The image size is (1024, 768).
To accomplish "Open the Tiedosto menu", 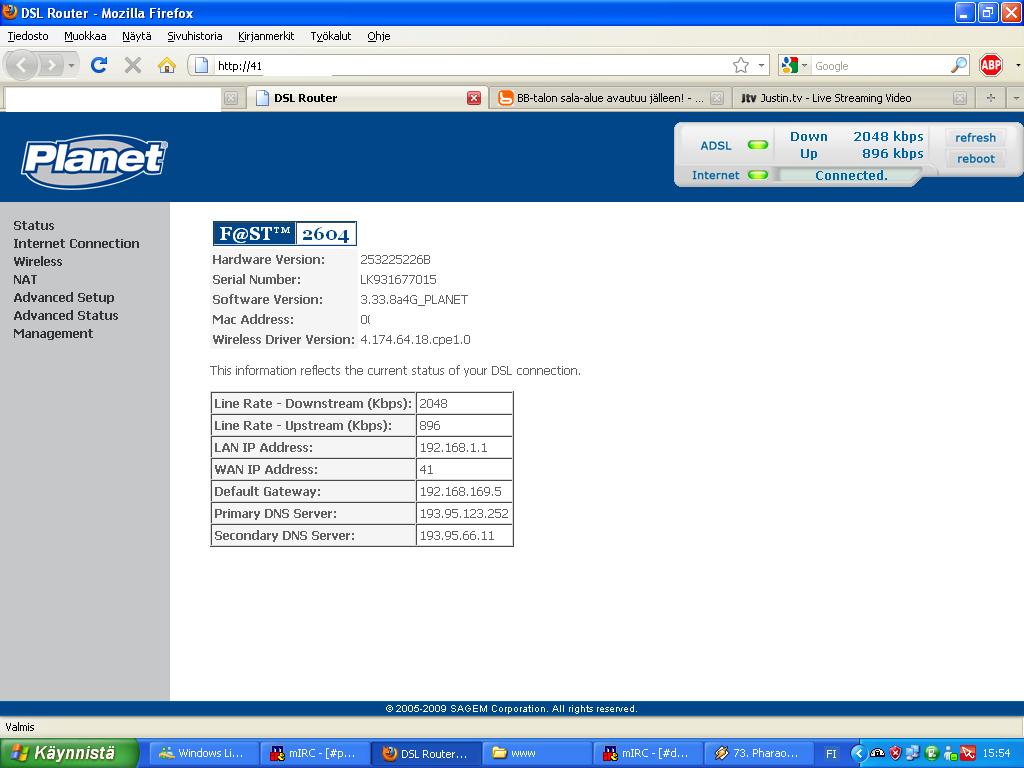I will (x=28, y=36).
